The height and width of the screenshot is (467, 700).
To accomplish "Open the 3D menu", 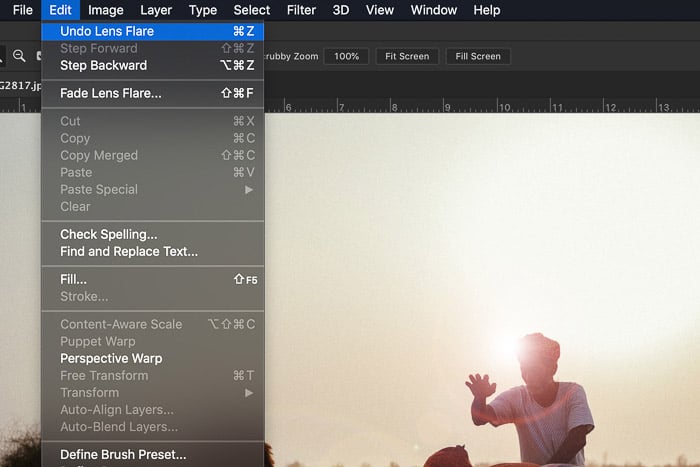I will pyautogui.click(x=341, y=10).
